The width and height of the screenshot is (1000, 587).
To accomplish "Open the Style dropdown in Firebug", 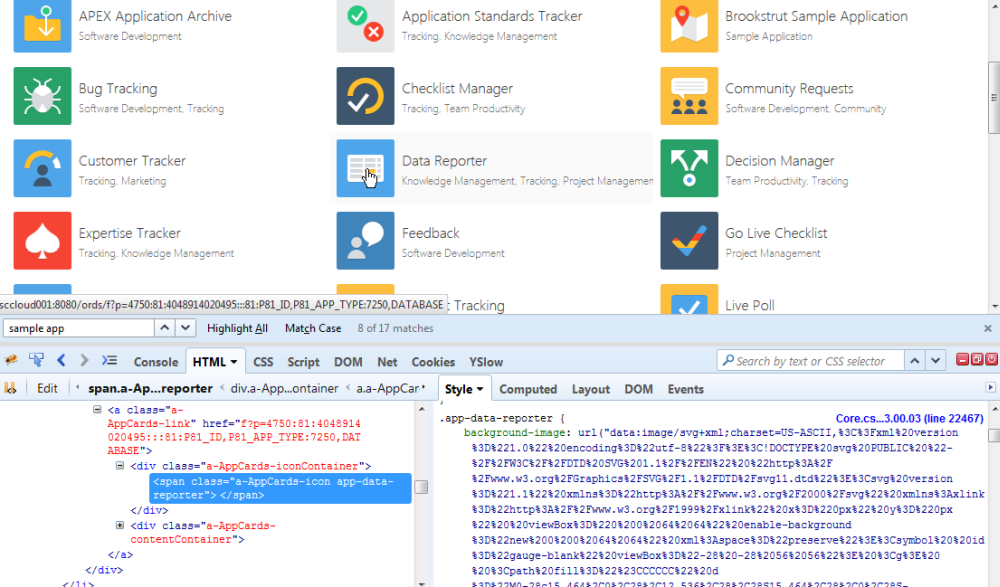I will (463, 389).
